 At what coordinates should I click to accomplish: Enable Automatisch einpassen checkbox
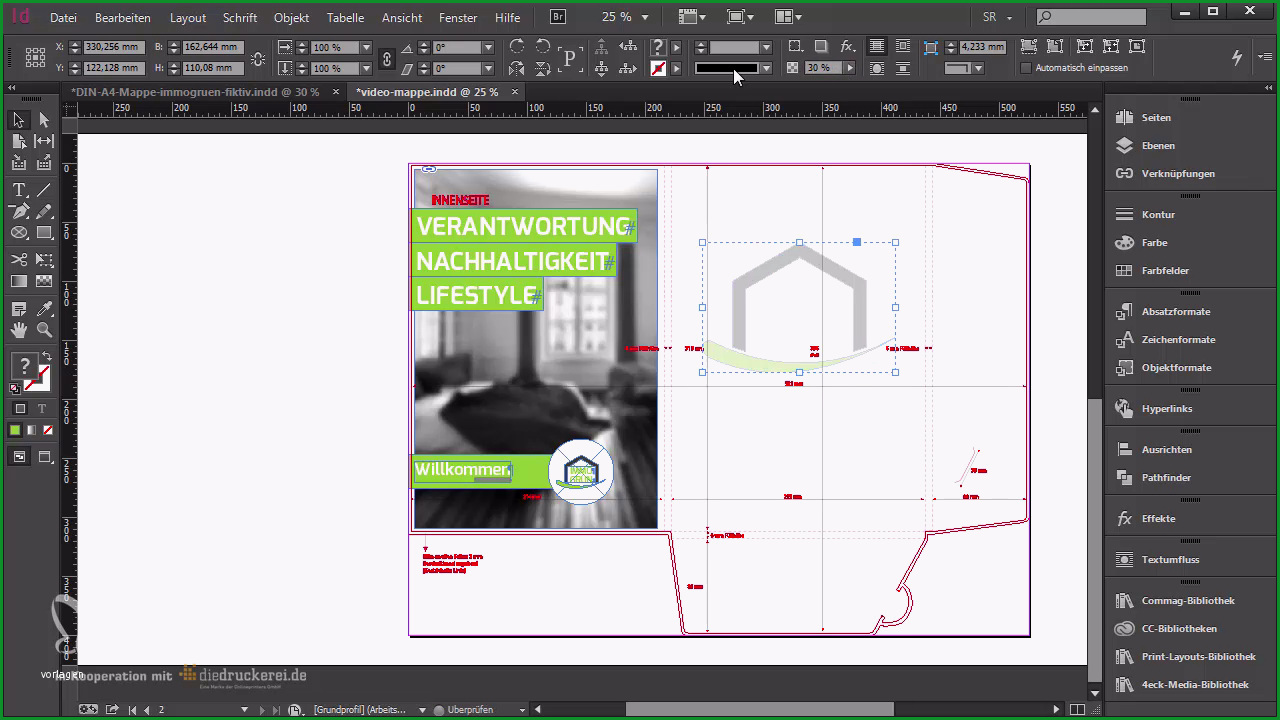(x=1025, y=68)
